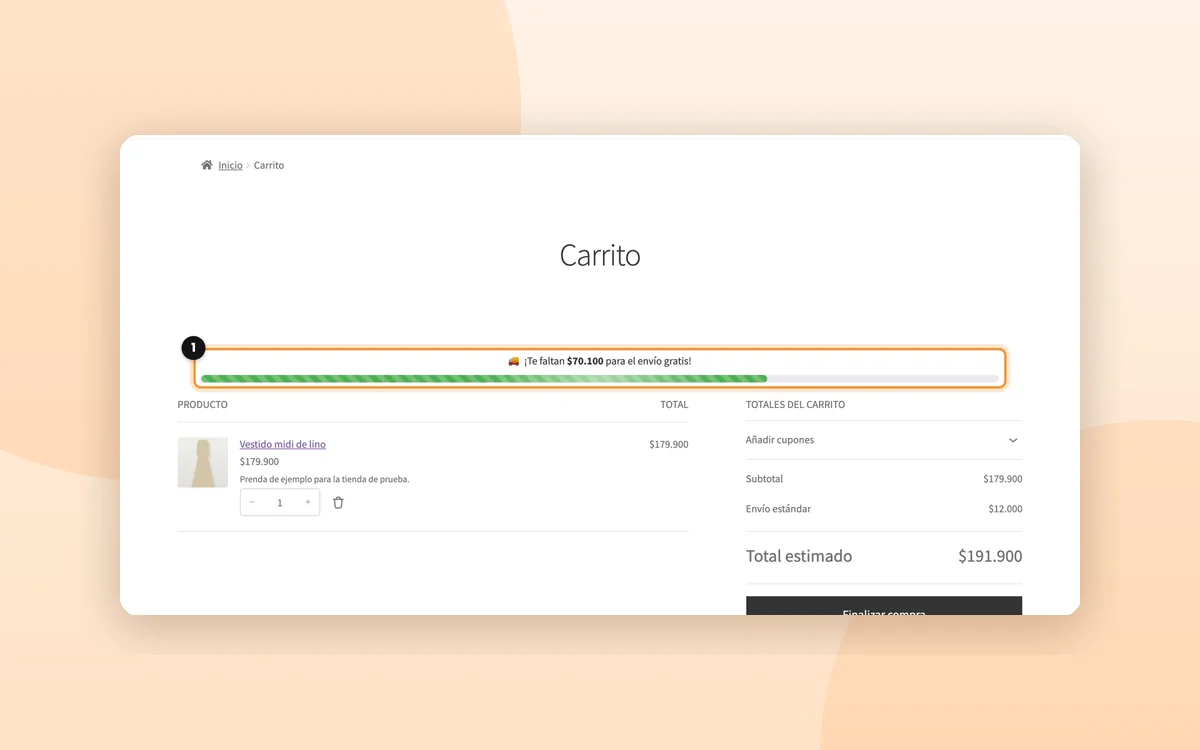Click the Carrito breadcrumb text
The height and width of the screenshot is (750, 1200).
(x=269, y=165)
